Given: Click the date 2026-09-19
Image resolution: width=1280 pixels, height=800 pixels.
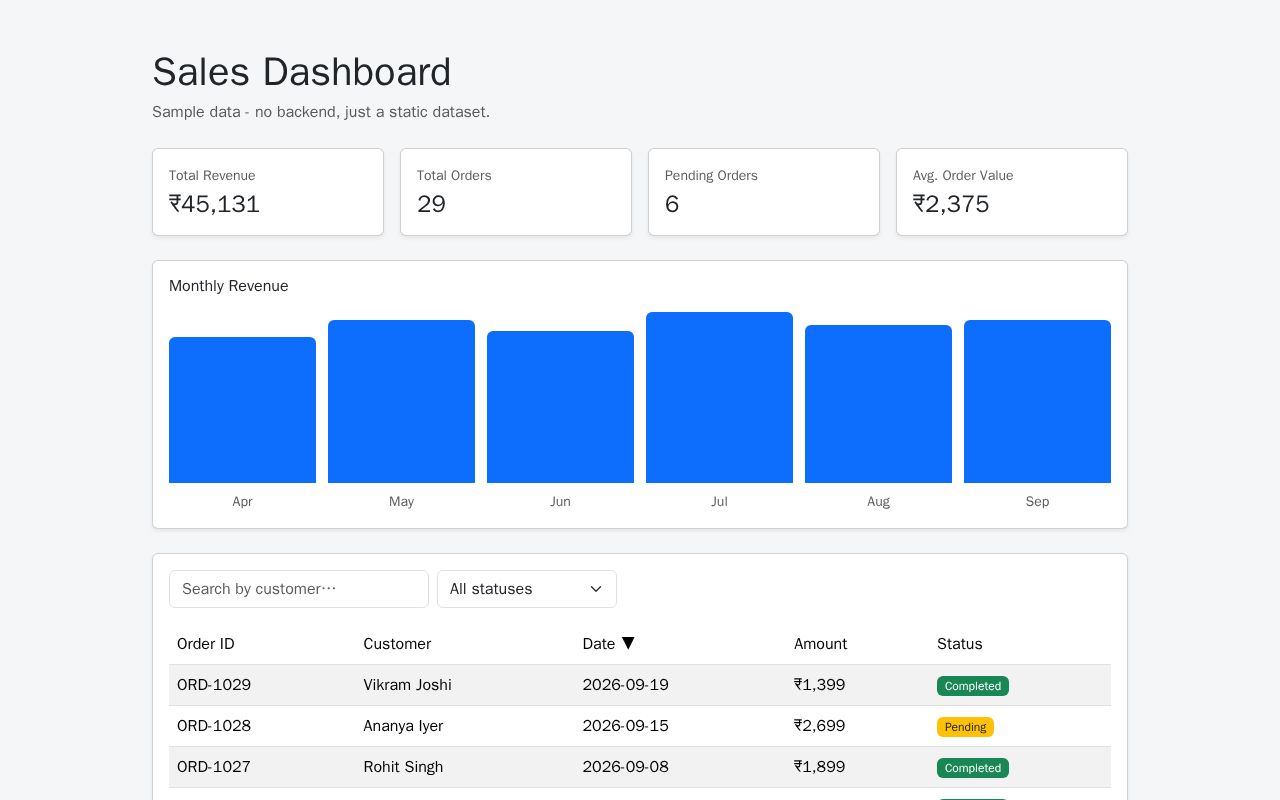Looking at the screenshot, I should pyautogui.click(x=626, y=685).
